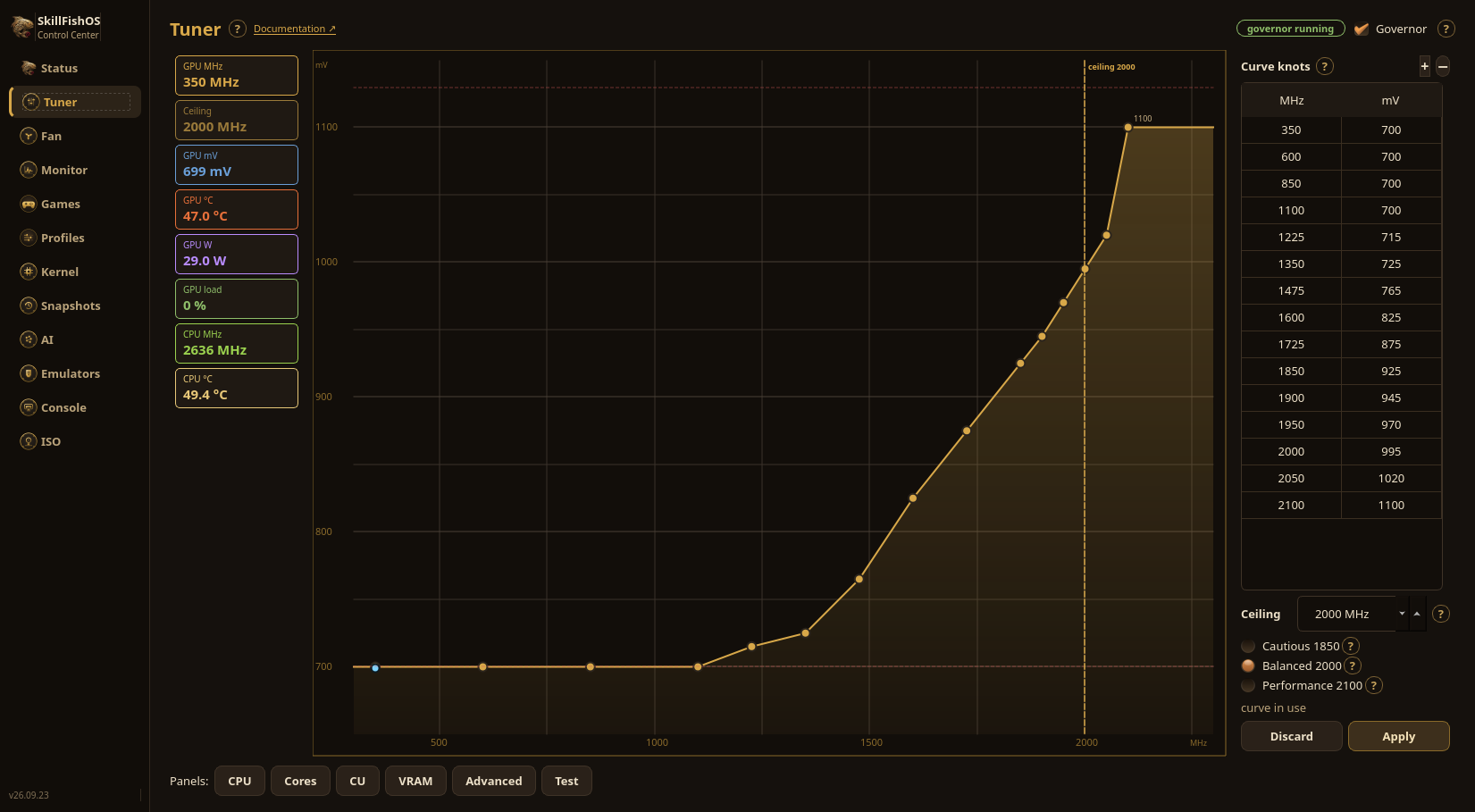
Task: Click help icon next to Curve knots
Action: coord(1325,66)
